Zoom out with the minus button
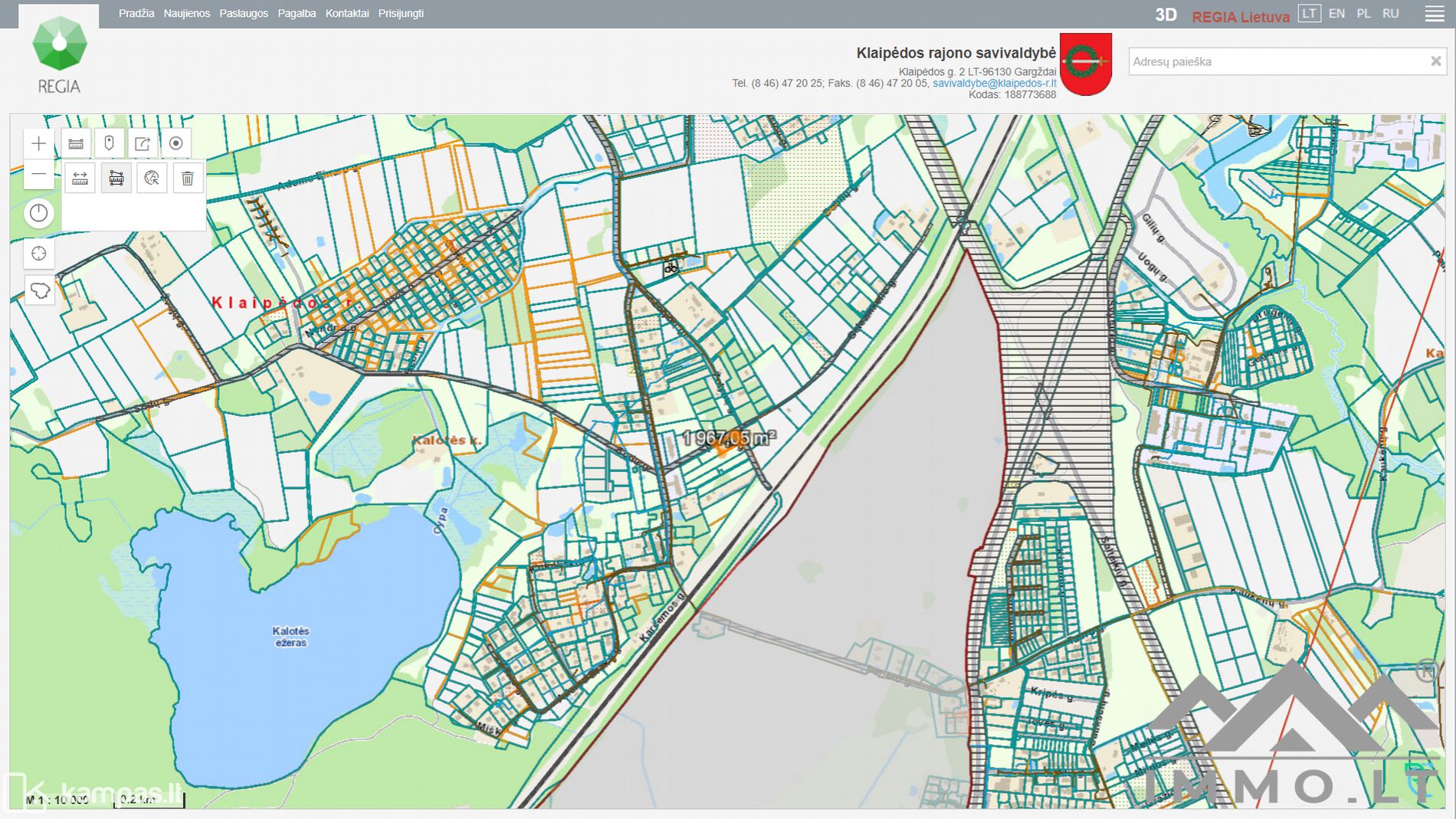 (x=39, y=175)
